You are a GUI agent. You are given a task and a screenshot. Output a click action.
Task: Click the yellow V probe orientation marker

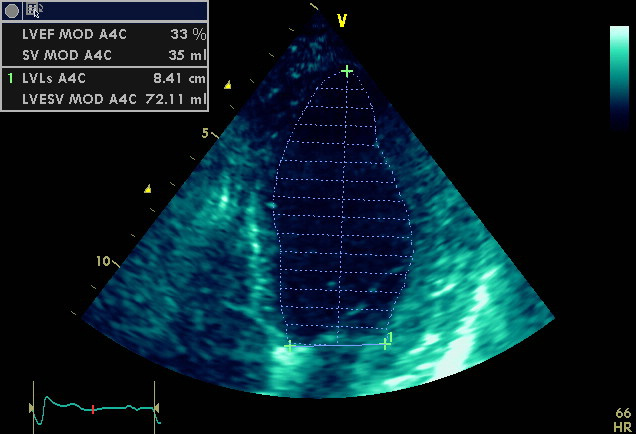coord(341,20)
